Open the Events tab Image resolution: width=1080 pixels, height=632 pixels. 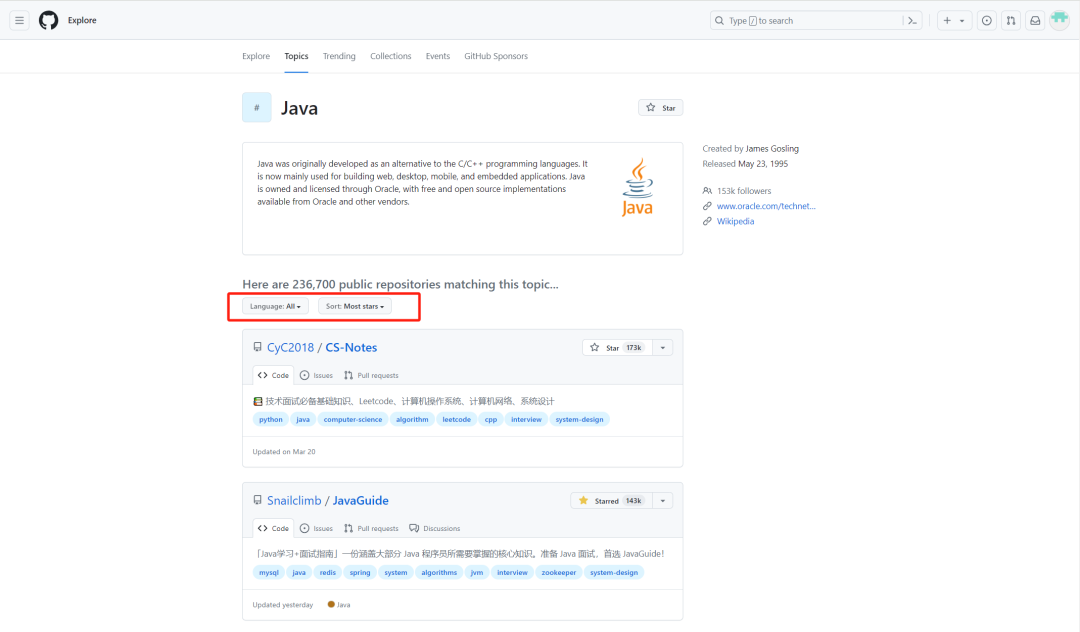437,56
